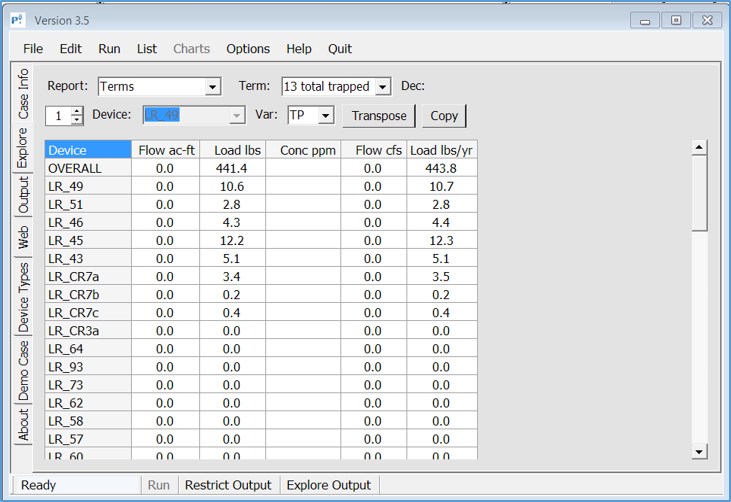Image resolution: width=731 pixels, height=502 pixels.
Task: Increment the device number spinner up arrow
Action: [77, 111]
